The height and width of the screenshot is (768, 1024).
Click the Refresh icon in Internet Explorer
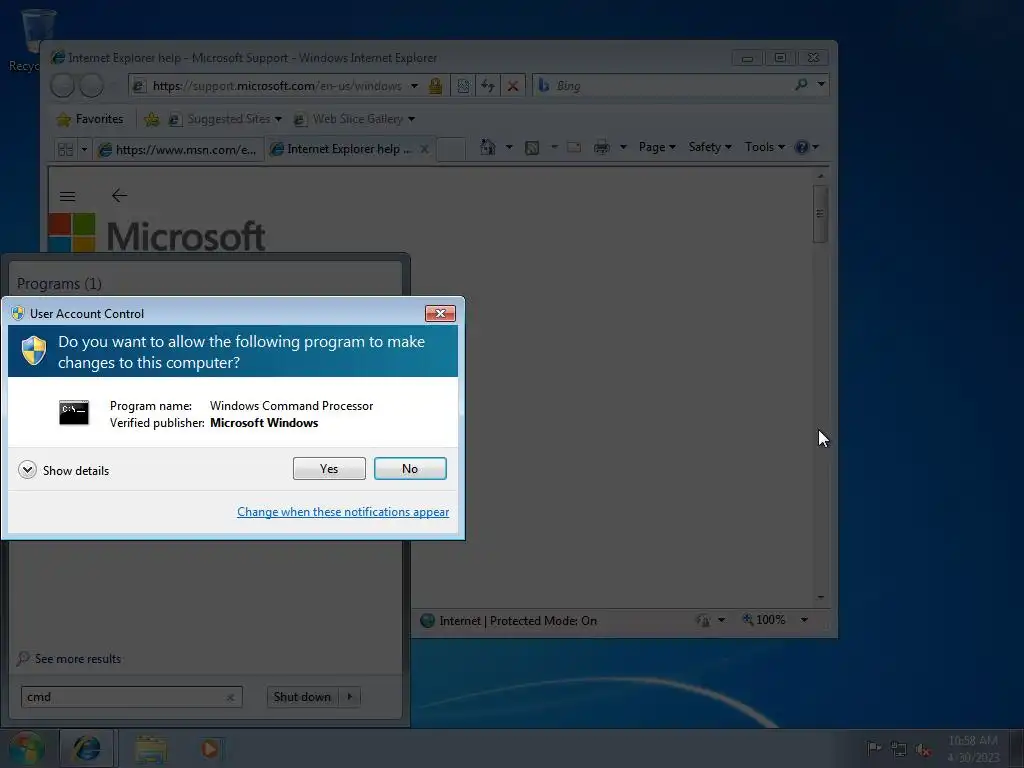point(488,86)
